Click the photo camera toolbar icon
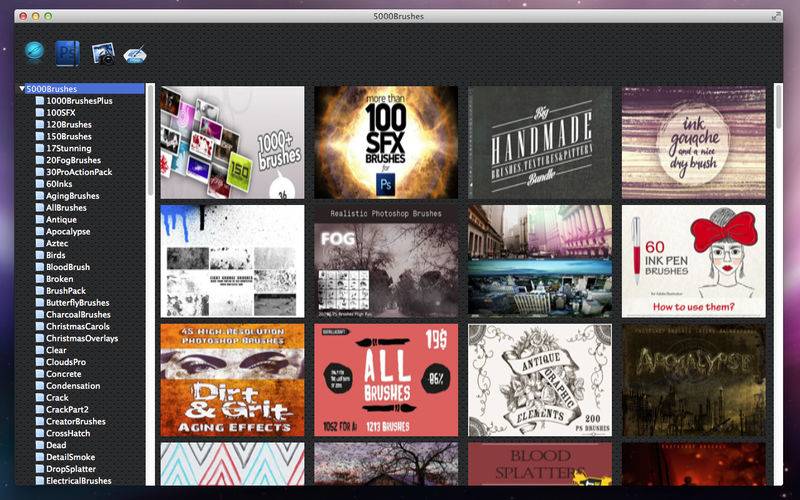Viewport: 800px width, 500px height. [103, 54]
